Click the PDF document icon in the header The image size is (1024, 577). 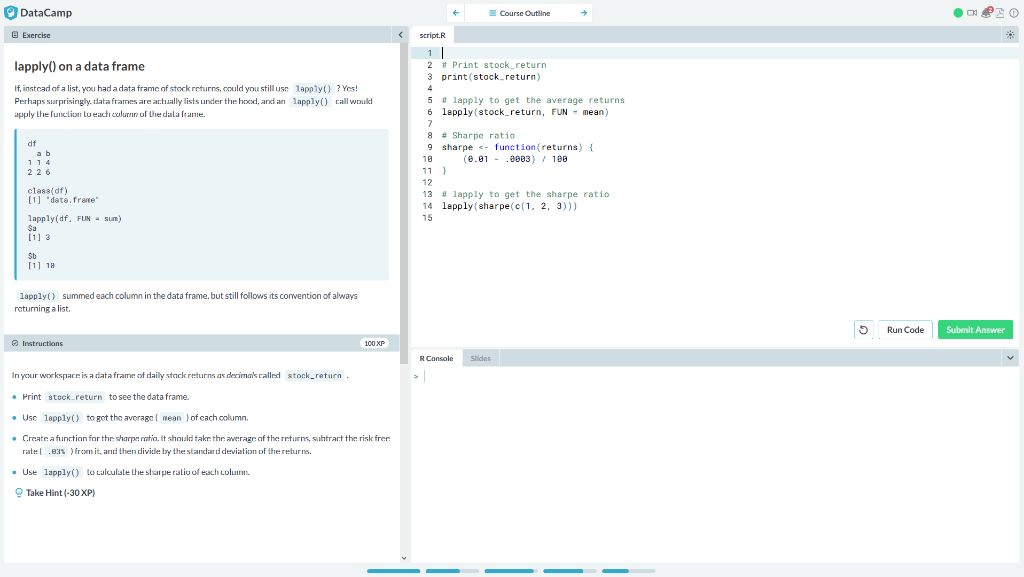click(x=1000, y=13)
